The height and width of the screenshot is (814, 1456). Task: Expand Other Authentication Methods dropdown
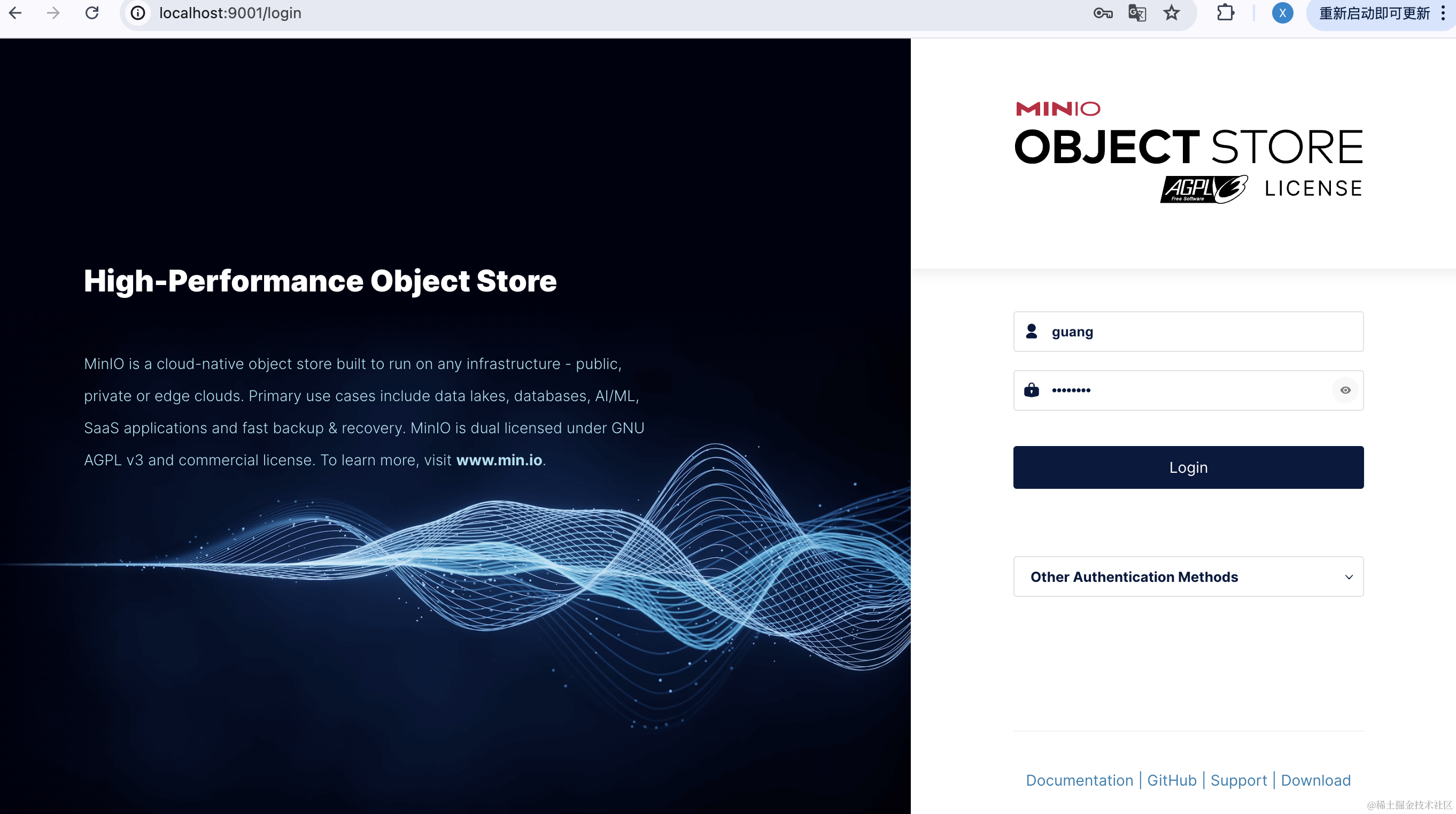pyautogui.click(x=1134, y=577)
